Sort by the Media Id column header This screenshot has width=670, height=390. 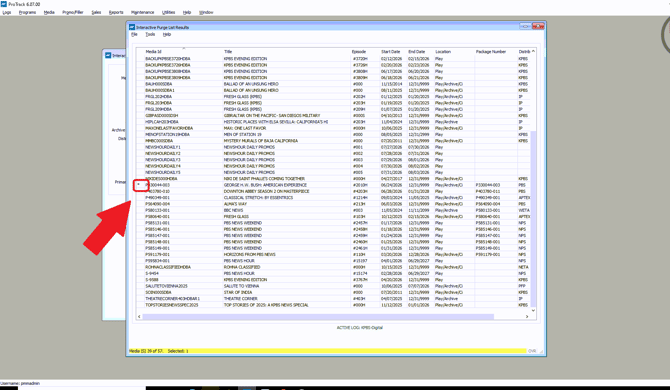(x=153, y=51)
